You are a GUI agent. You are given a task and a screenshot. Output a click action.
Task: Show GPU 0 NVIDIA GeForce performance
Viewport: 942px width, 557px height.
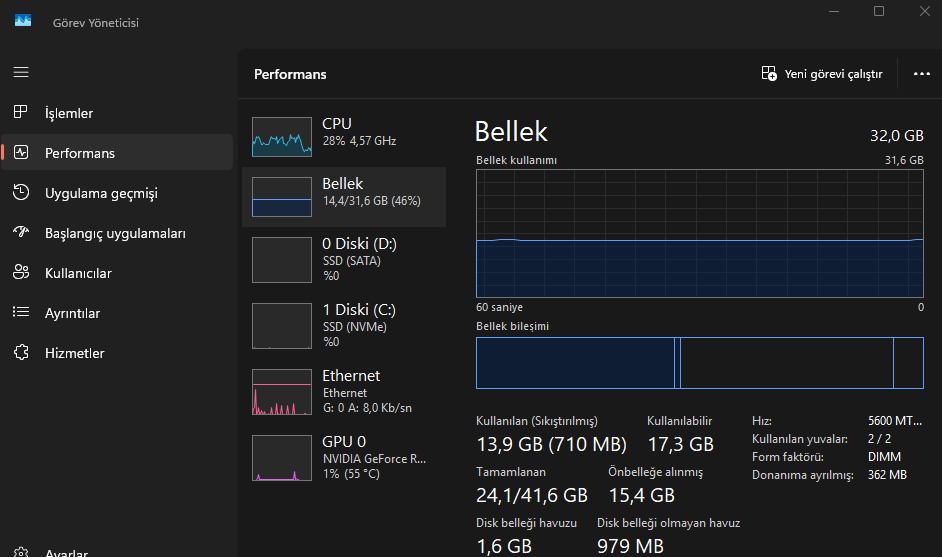pos(282,458)
